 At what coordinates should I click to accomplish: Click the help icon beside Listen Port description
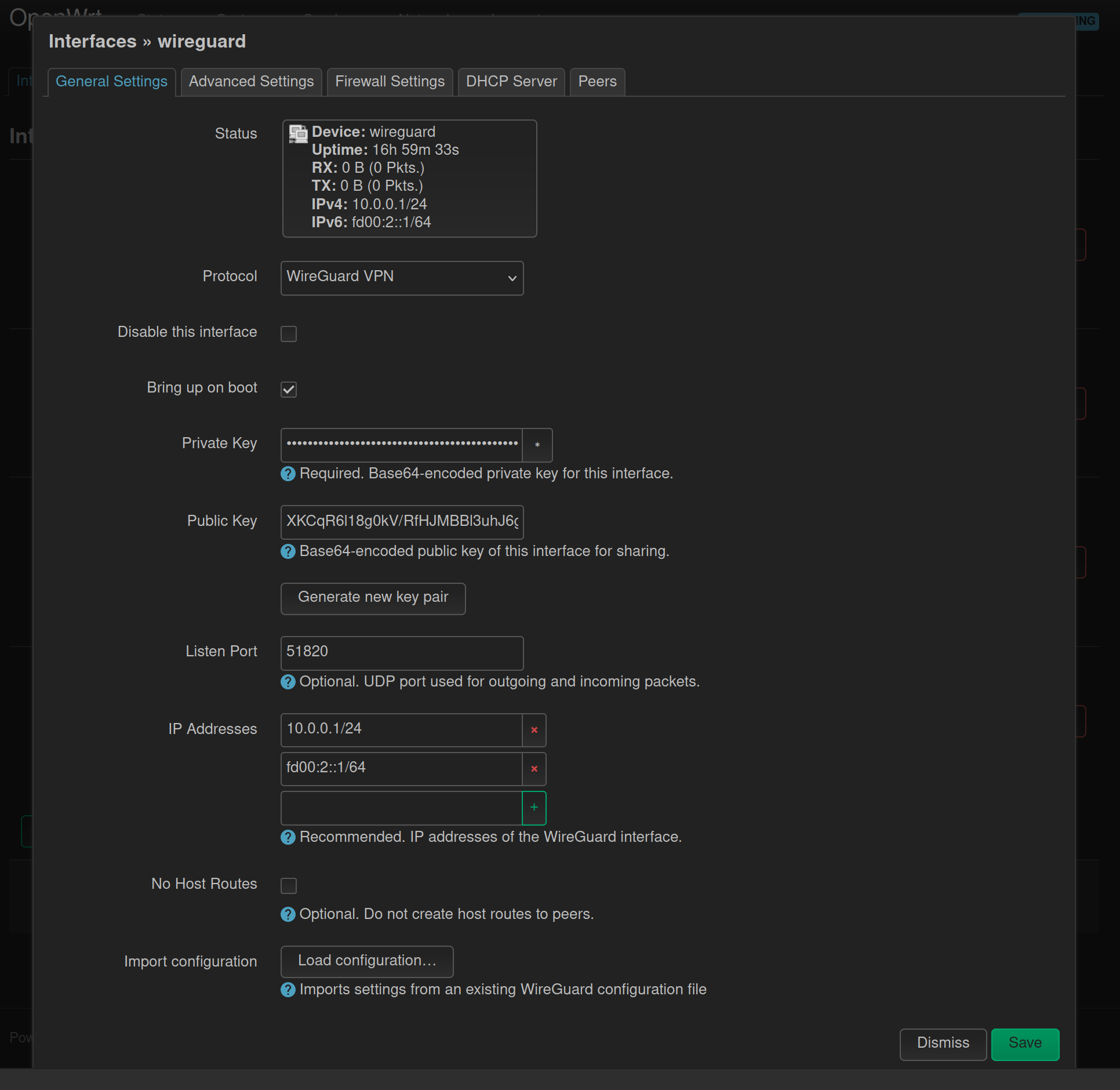click(288, 682)
